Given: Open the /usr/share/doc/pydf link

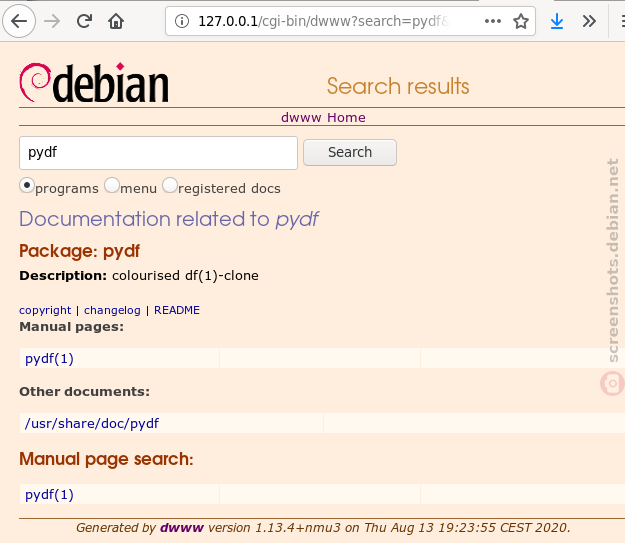Looking at the screenshot, I should [92, 423].
